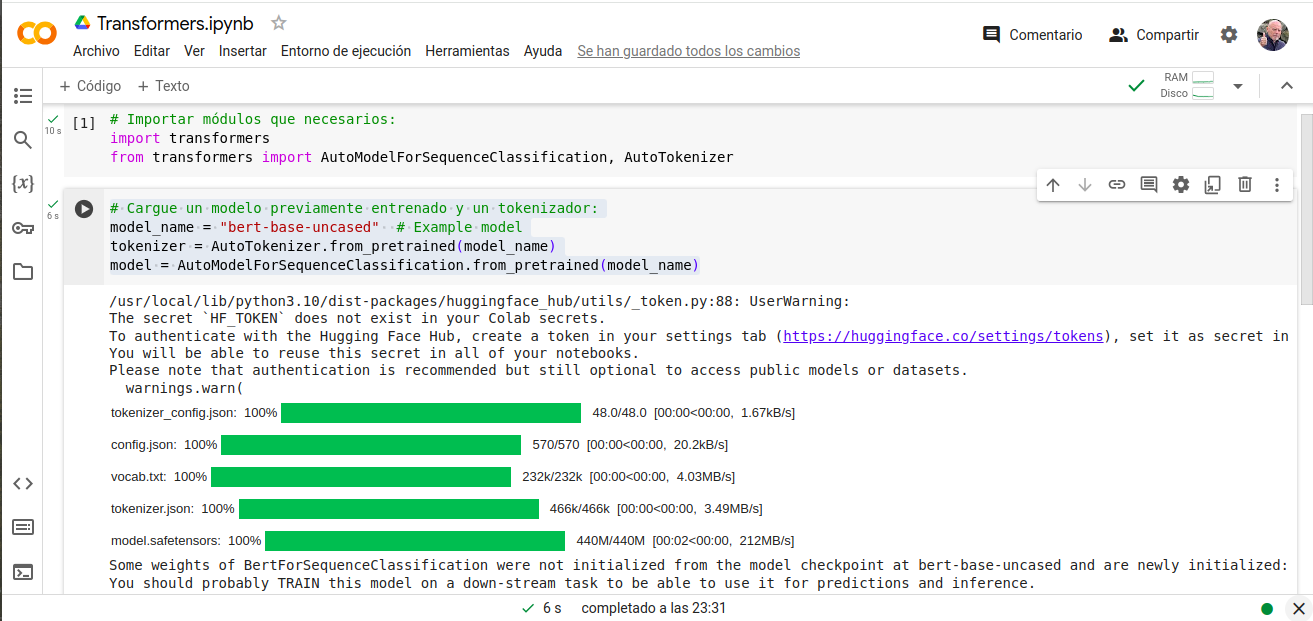Viewport: 1313px width, 621px height.
Task: Star the Transformers.ipynb notebook
Action: pyautogui.click(x=279, y=23)
